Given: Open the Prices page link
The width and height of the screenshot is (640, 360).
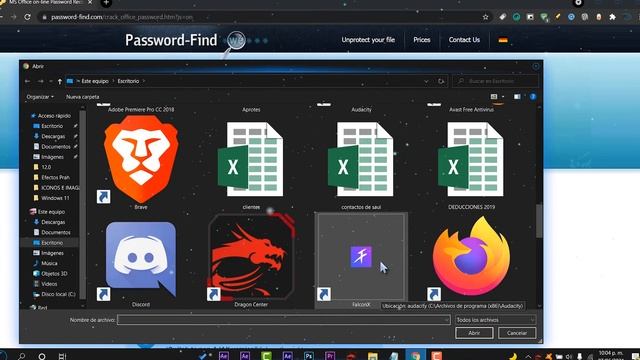Looking at the screenshot, I should click(422, 40).
